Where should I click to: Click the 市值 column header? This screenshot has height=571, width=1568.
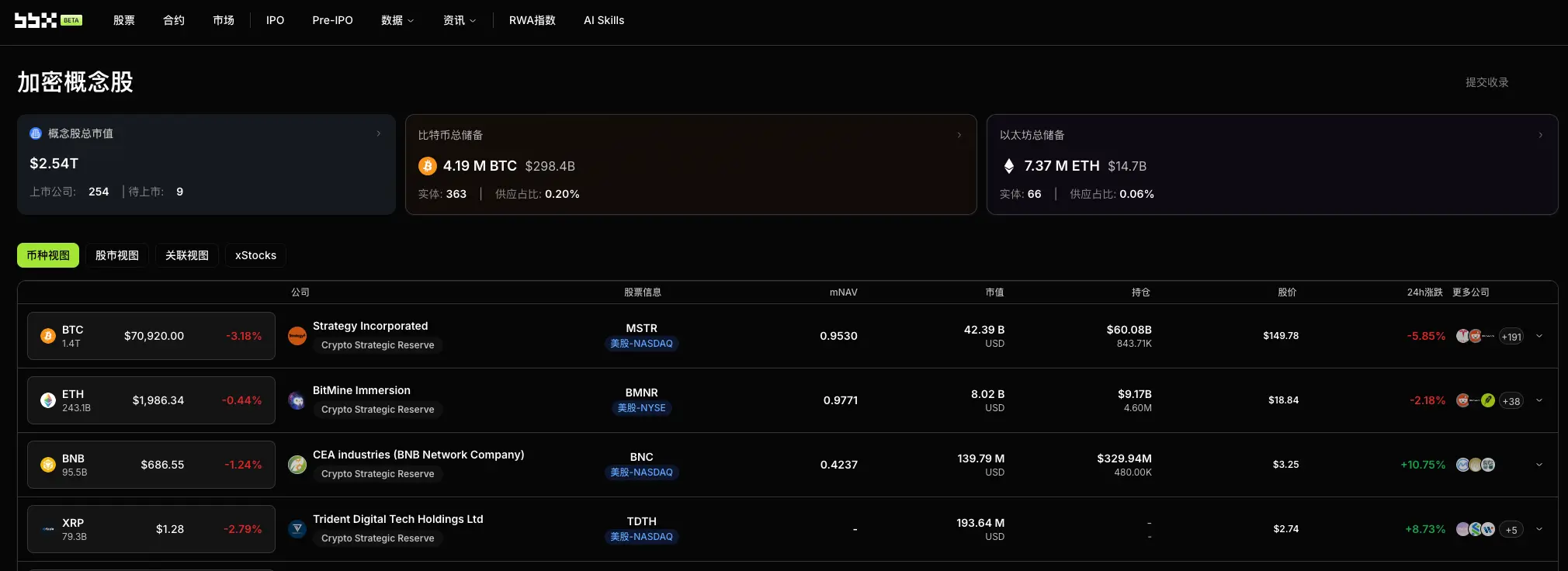(995, 292)
